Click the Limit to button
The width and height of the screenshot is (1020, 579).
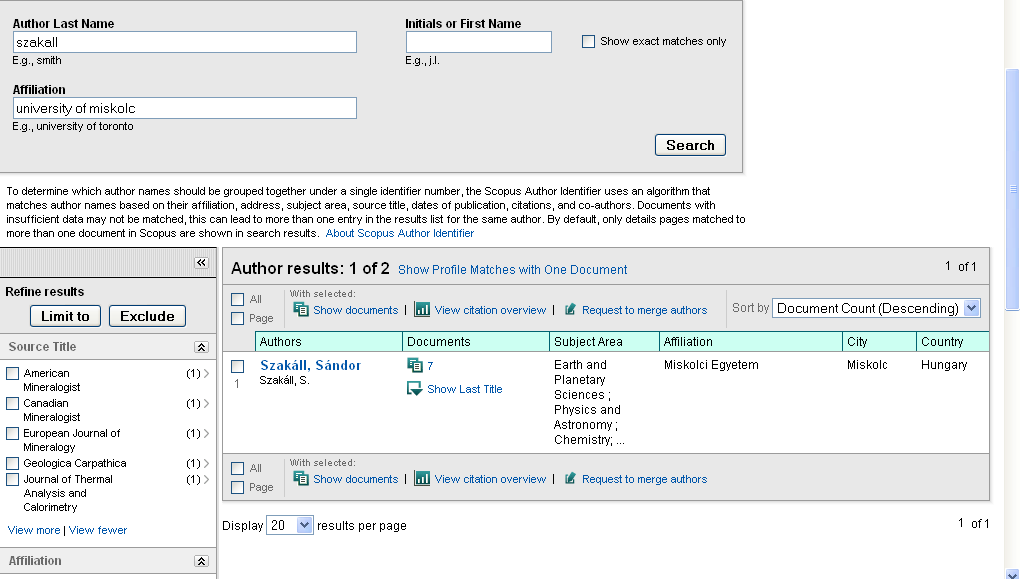click(65, 316)
